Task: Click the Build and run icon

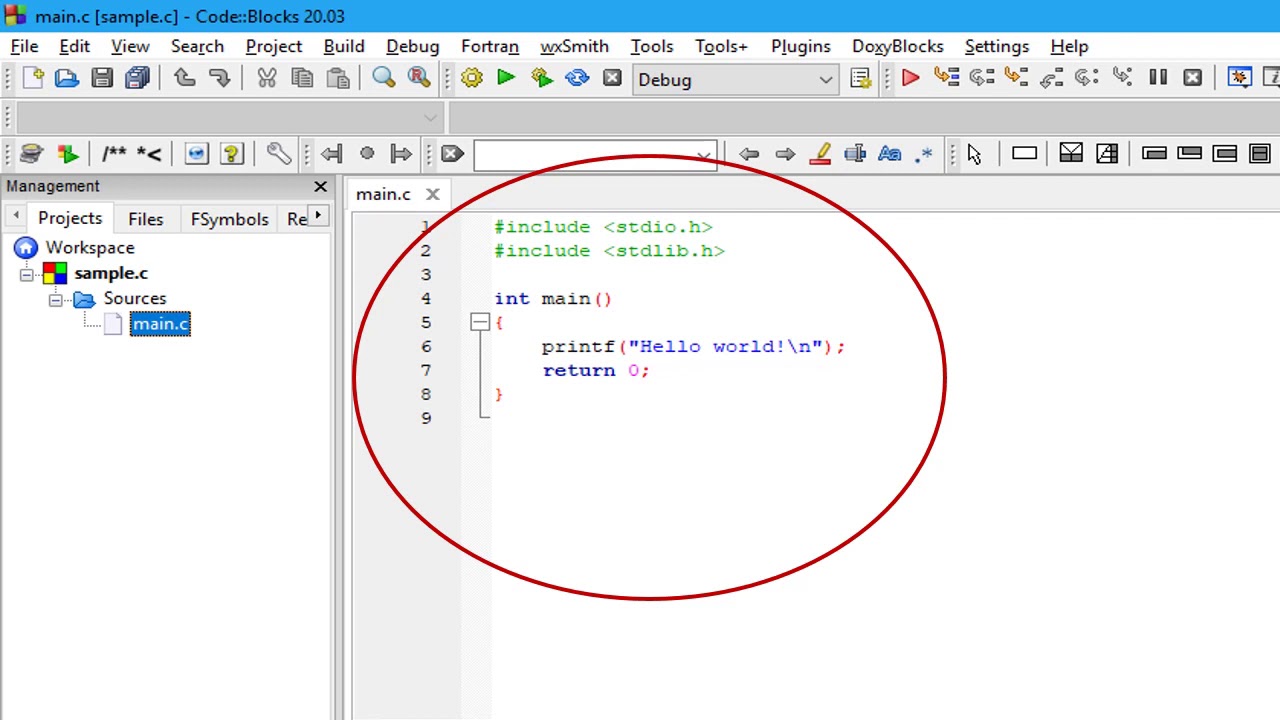Action: [x=542, y=79]
